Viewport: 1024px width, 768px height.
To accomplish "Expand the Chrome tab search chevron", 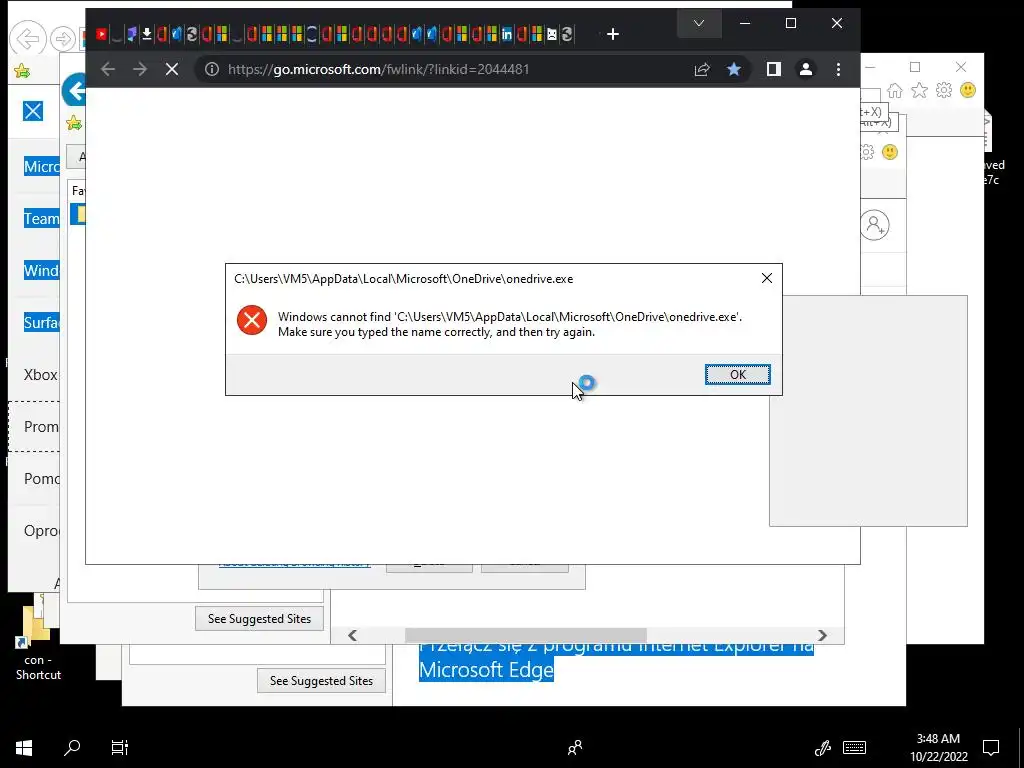I will [x=699, y=24].
